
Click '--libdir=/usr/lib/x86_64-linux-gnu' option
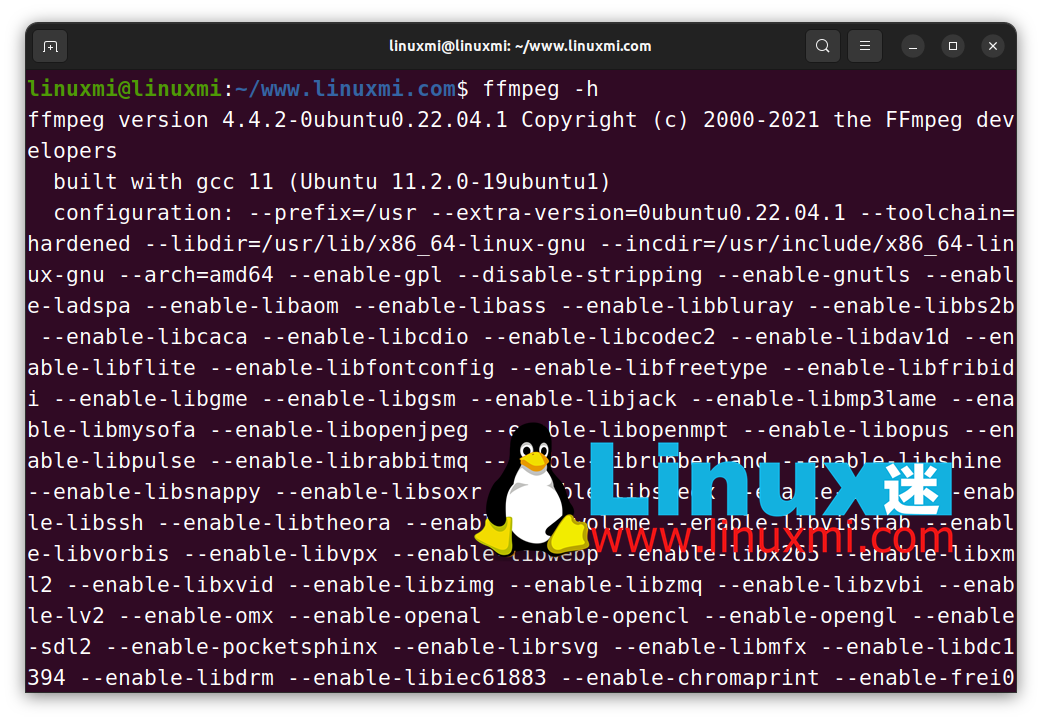365,244
